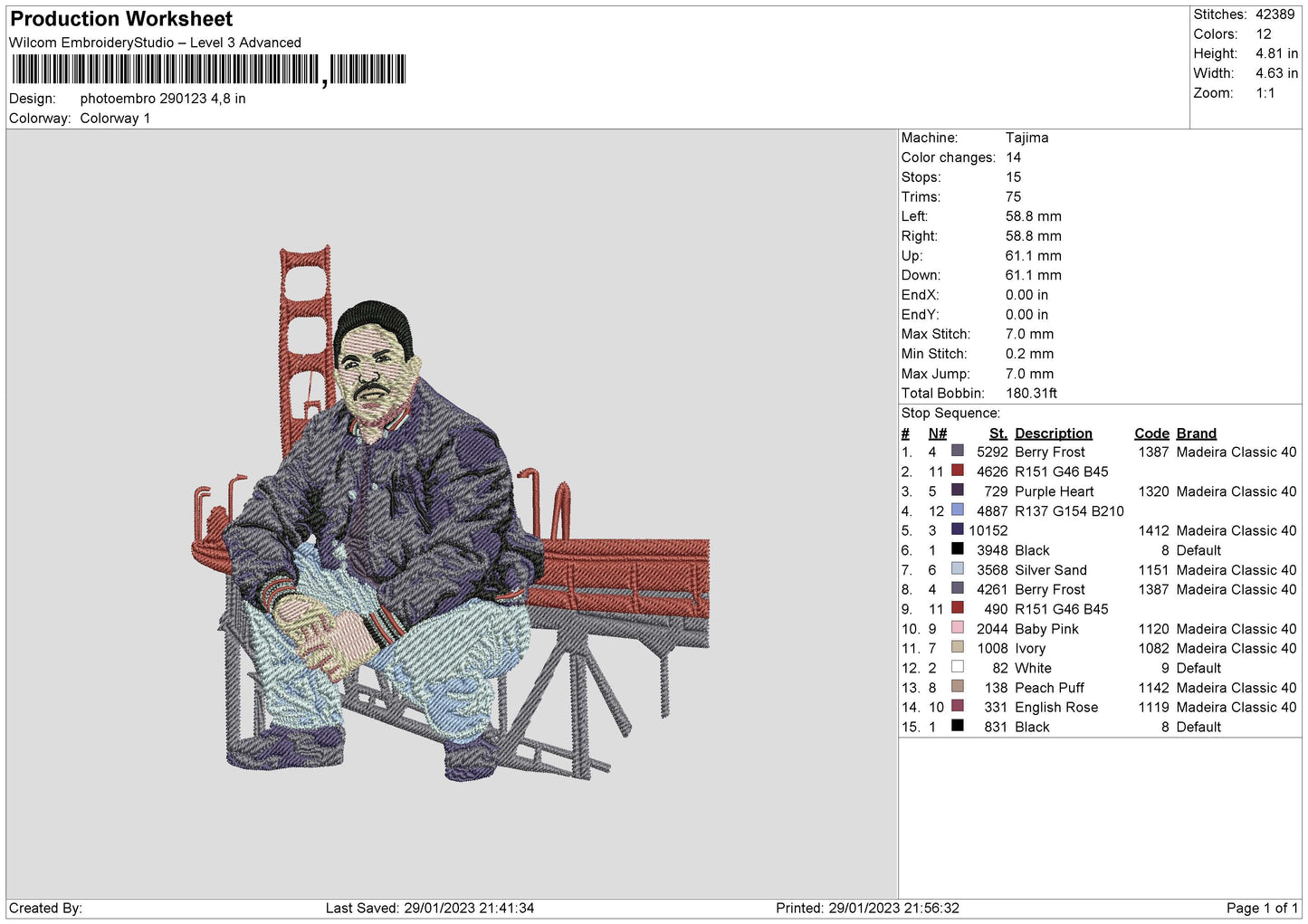
Task: Click the St. column header
Action: [998, 433]
